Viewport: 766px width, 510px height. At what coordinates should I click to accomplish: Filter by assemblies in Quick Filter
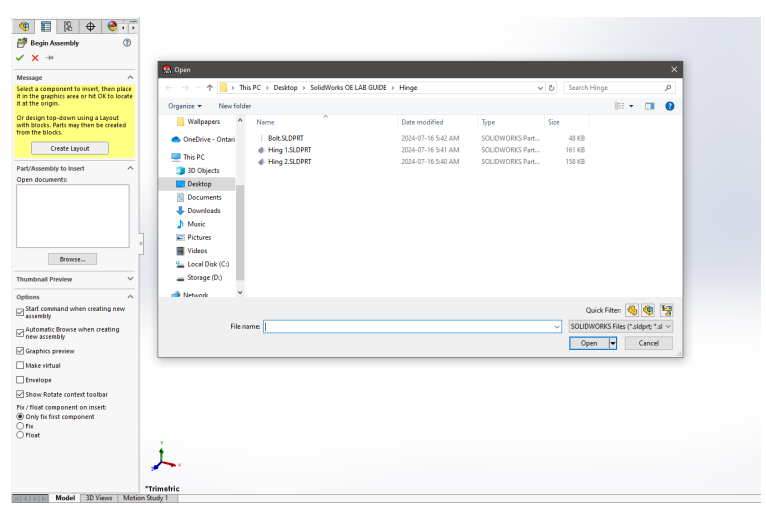pos(648,310)
